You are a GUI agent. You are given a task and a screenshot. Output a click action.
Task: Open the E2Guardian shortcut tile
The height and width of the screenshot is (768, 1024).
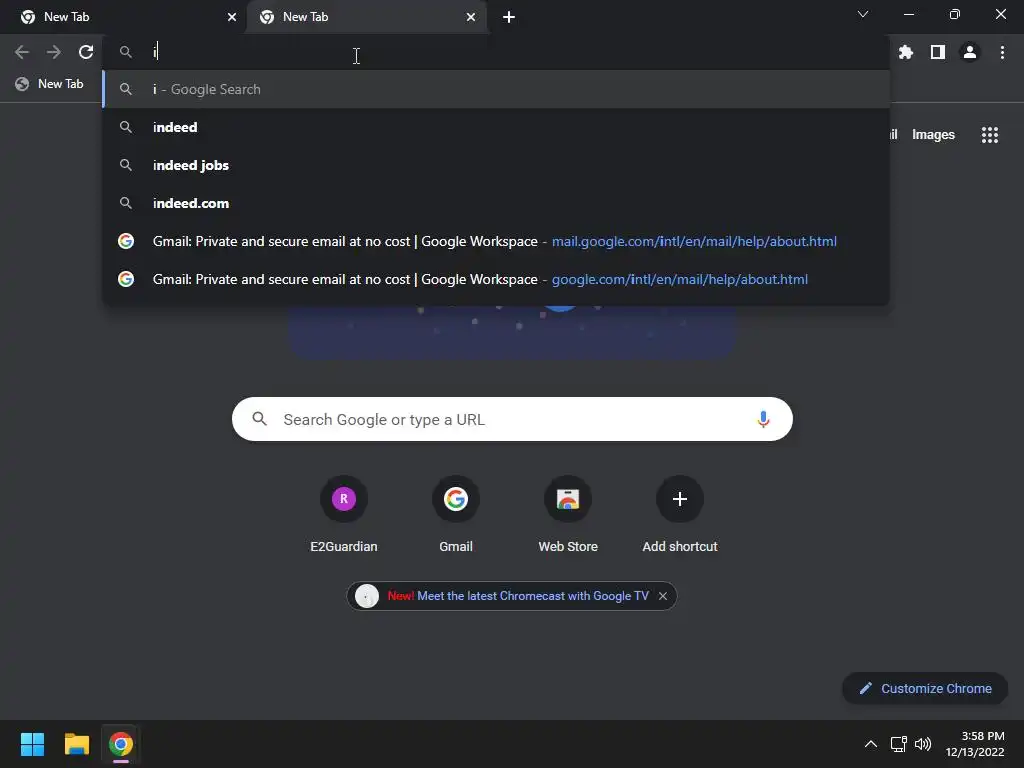[344, 515]
